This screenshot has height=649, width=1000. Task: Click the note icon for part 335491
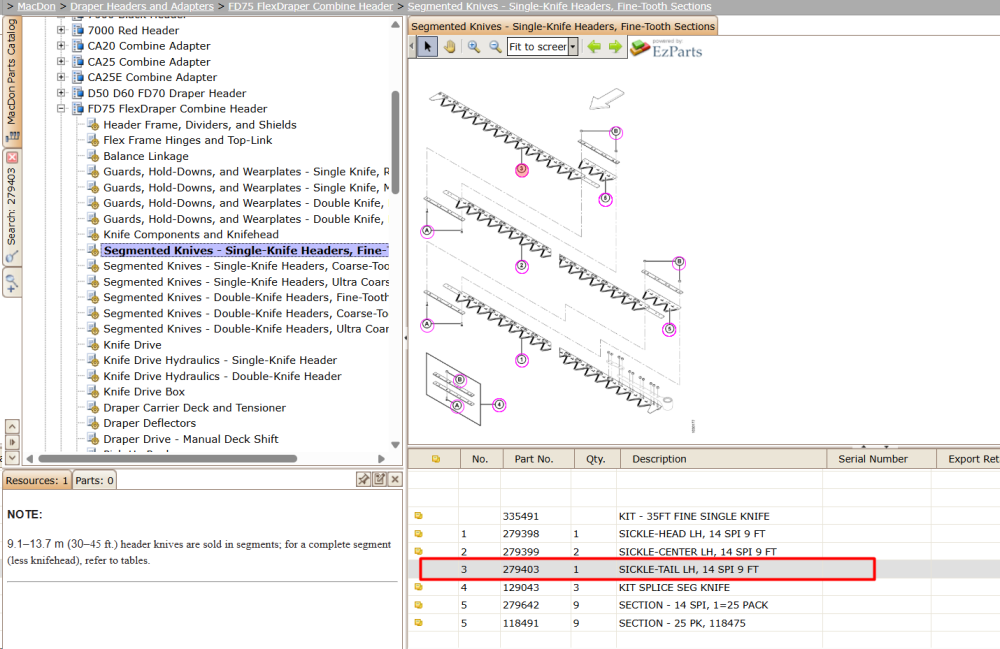(418, 516)
